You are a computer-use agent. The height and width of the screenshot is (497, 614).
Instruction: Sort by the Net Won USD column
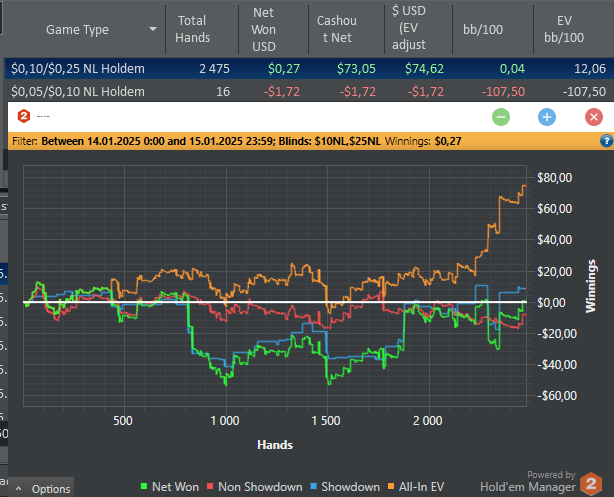click(265, 29)
